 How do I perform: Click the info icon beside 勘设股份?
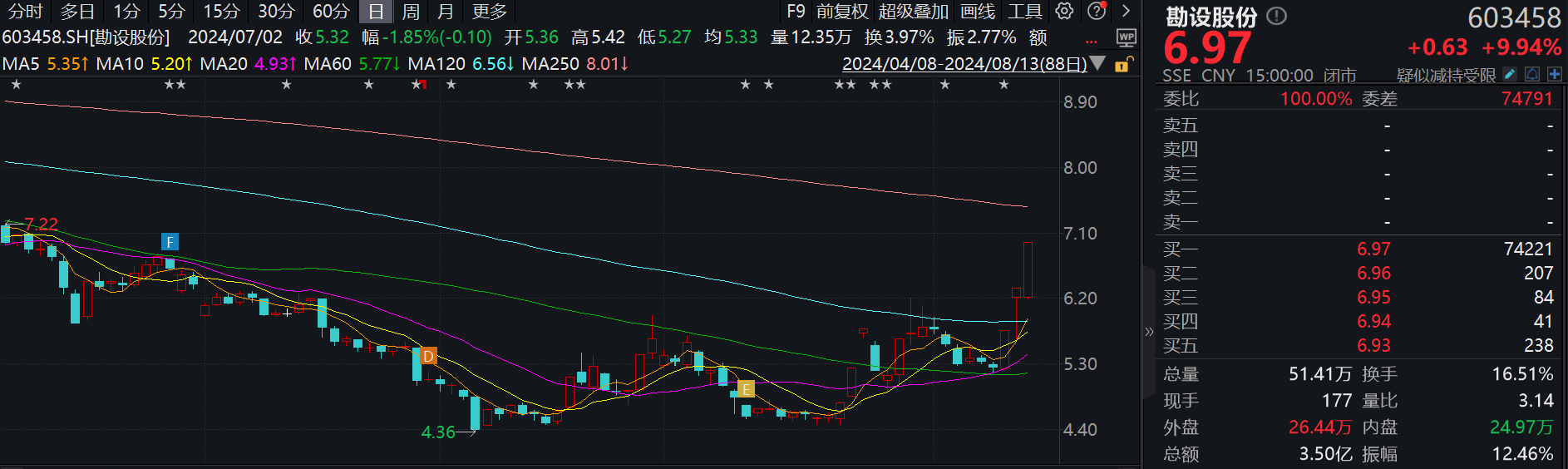1276,16
